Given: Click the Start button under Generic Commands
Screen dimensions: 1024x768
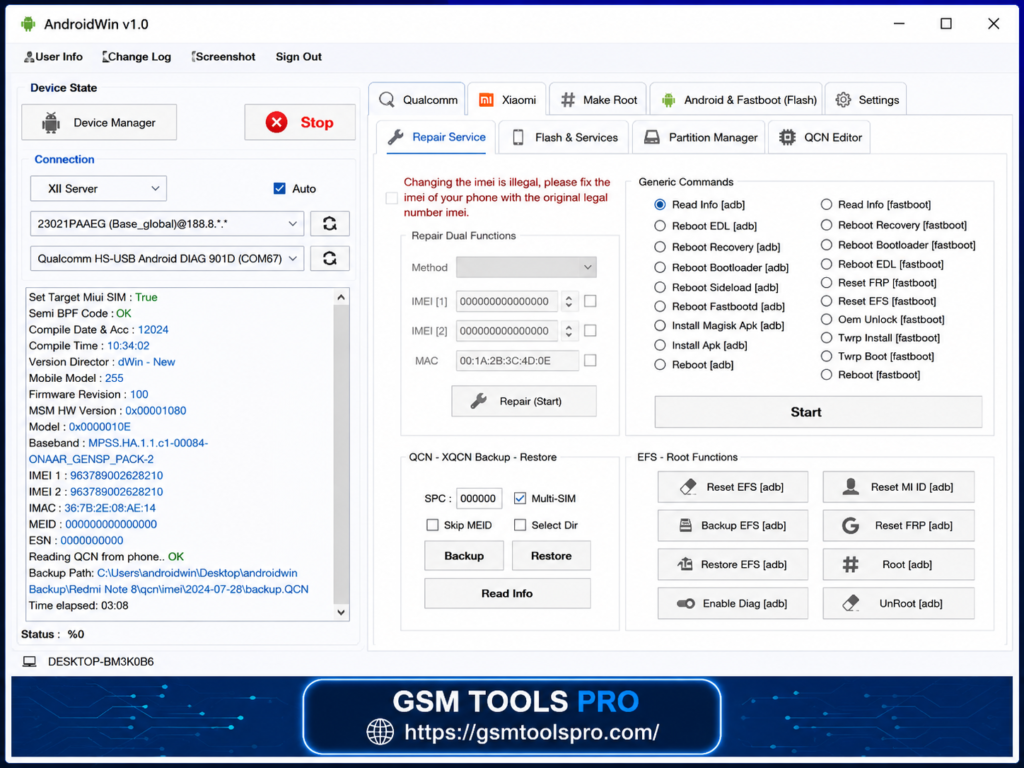Looking at the screenshot, I should click(x=818, y=412).
